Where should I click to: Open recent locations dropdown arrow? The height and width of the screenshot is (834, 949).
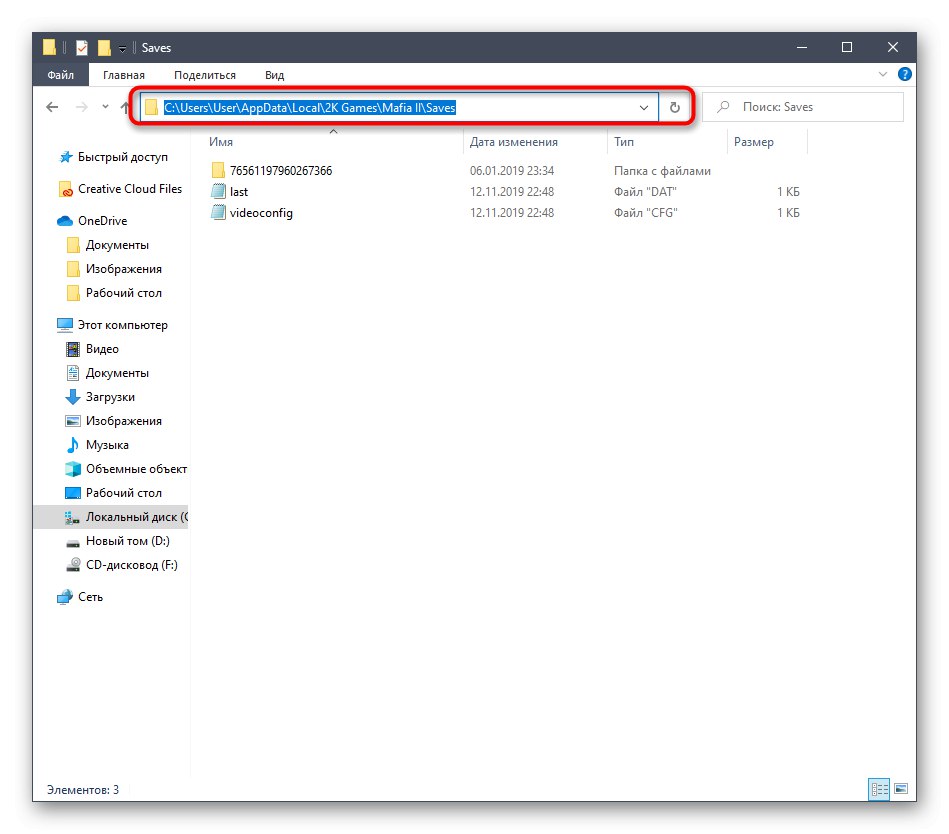pyautogui.click(x=105, y=107)
